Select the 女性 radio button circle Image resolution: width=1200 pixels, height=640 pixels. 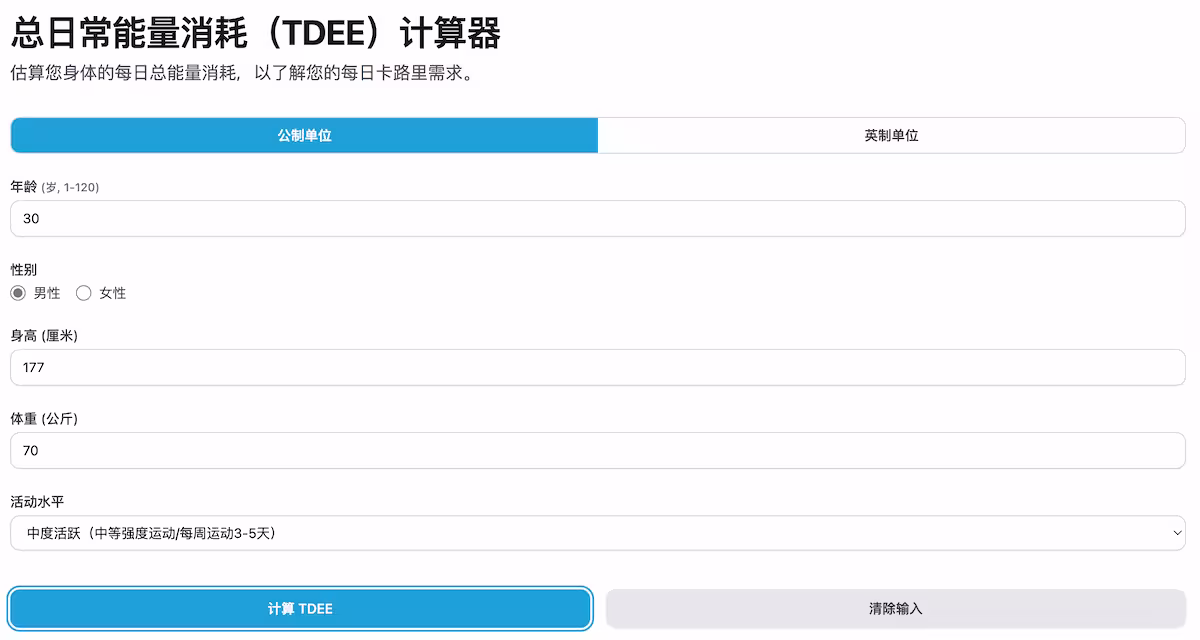coord(84,293)
